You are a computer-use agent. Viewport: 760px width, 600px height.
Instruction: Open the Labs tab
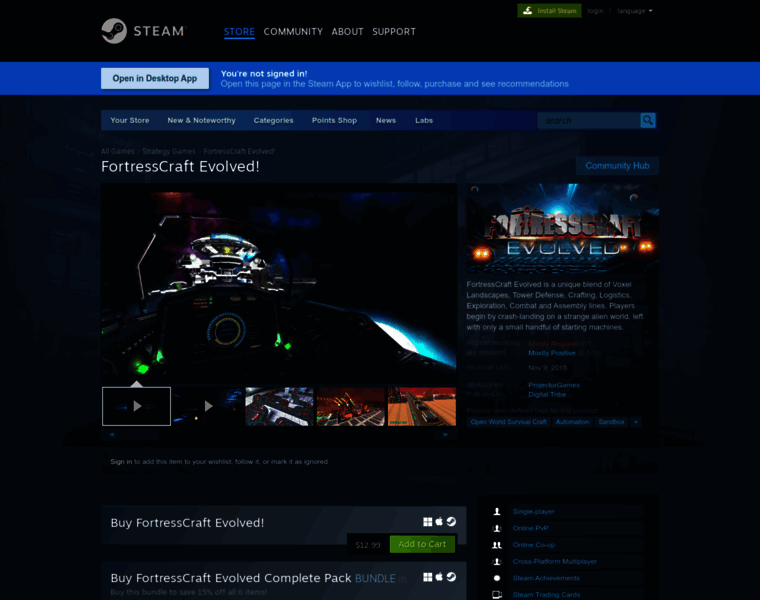pyautogui.click(x=424, y=120)
